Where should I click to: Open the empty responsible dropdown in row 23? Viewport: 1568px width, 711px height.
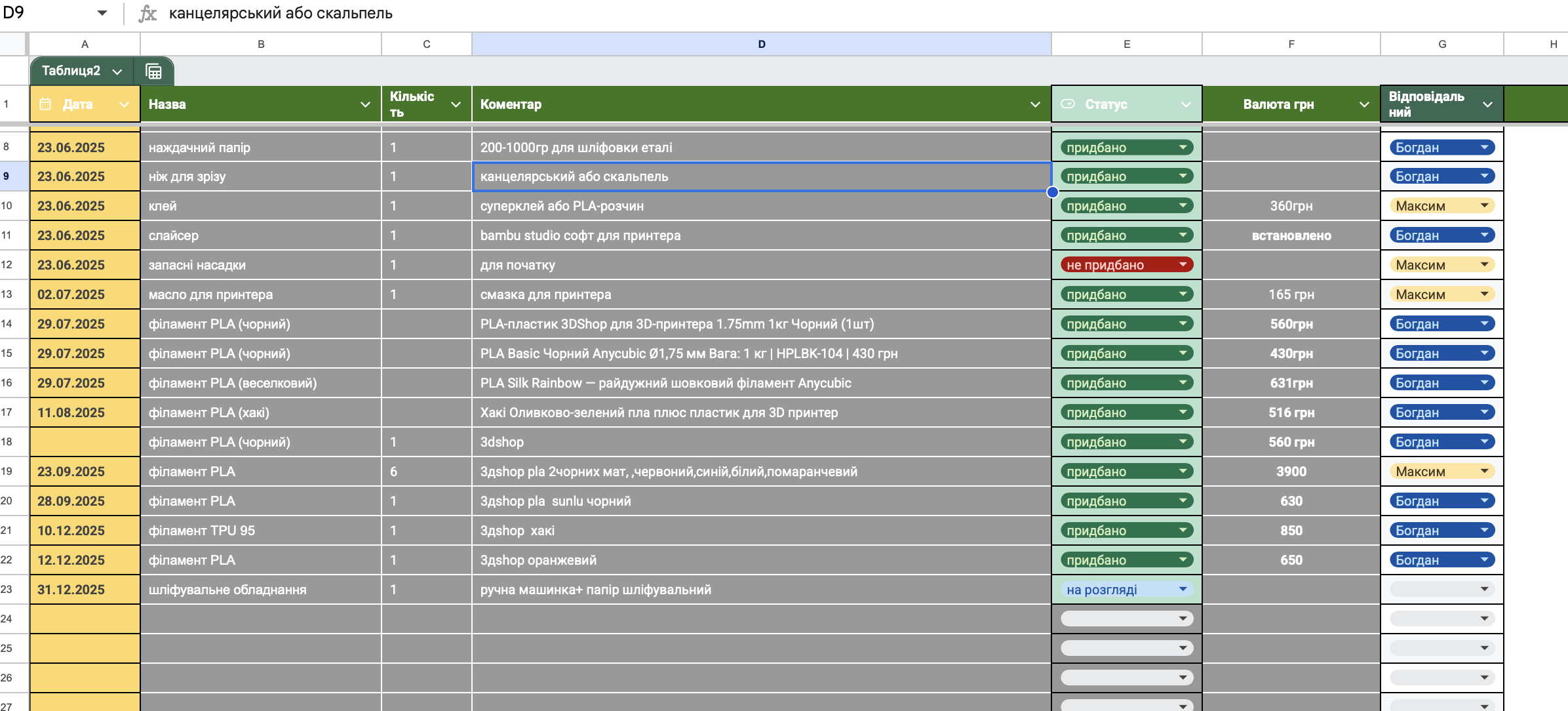click(1441, 589)
